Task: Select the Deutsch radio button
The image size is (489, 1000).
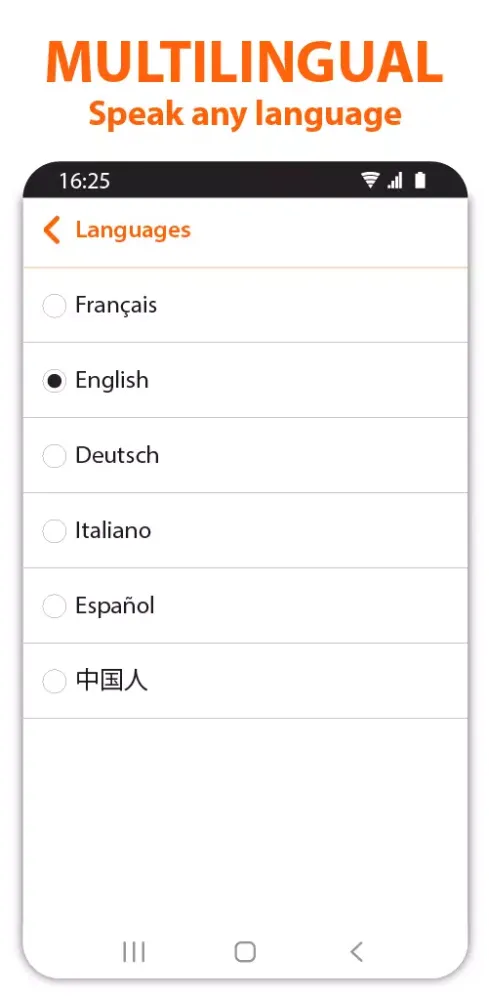Action: click(x=54, y=456)
